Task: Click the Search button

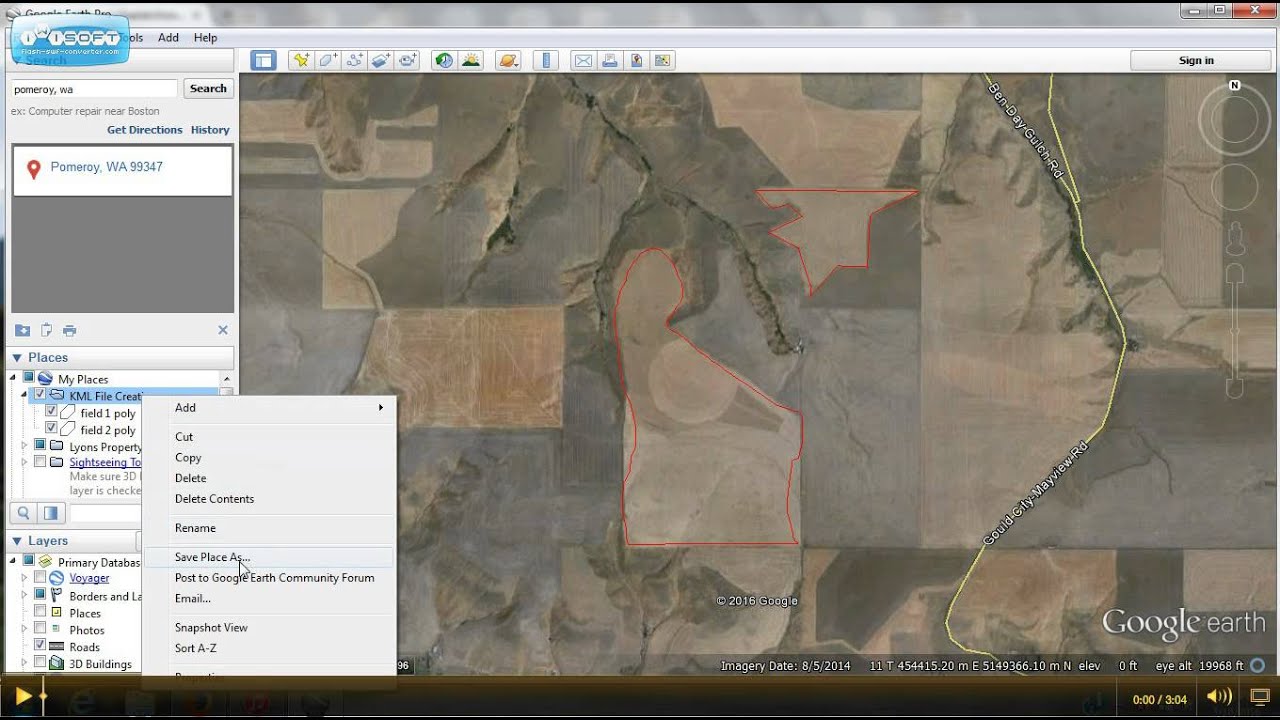Action: pyautogui.click(x=208, y=88)
